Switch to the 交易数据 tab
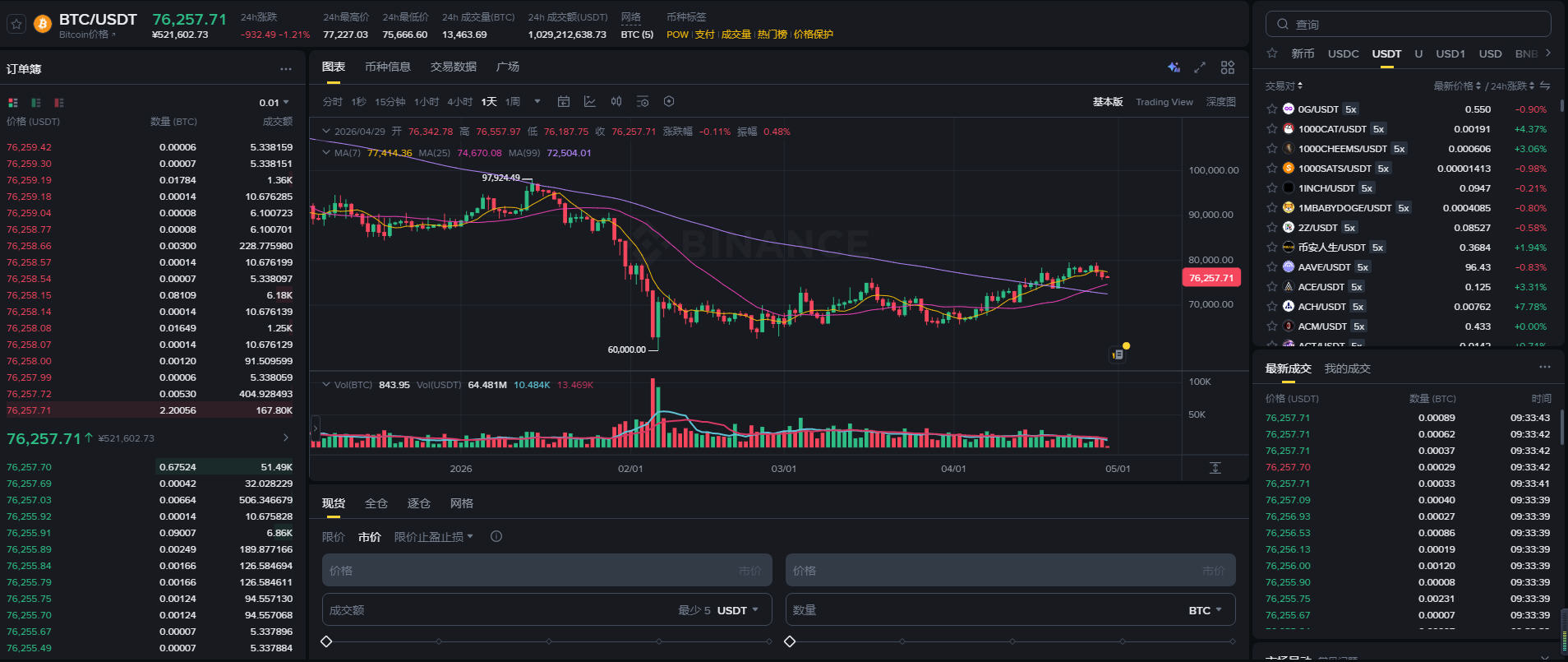 point(454,67)
